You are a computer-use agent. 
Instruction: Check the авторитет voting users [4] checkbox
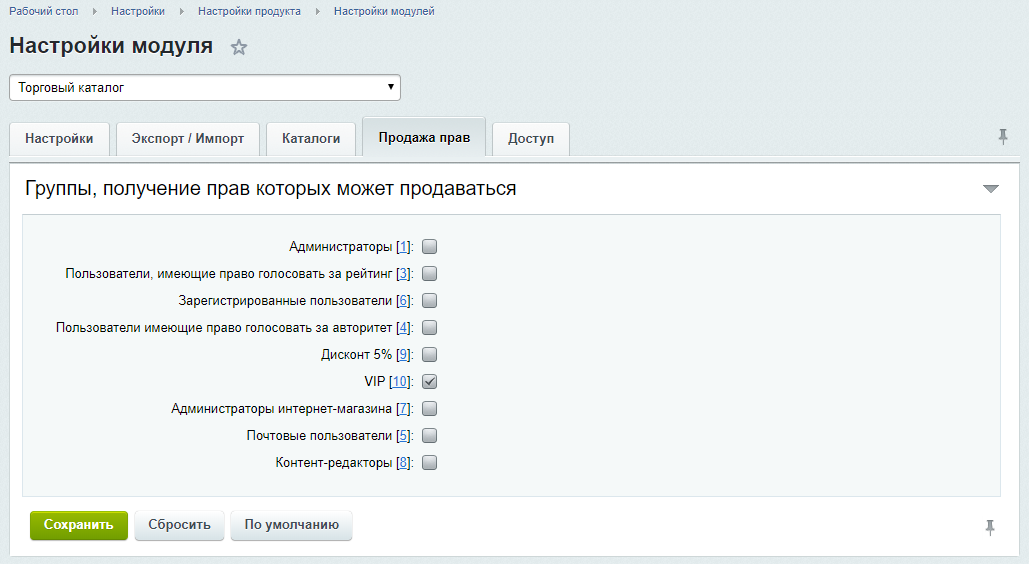(x=429, y=328)
